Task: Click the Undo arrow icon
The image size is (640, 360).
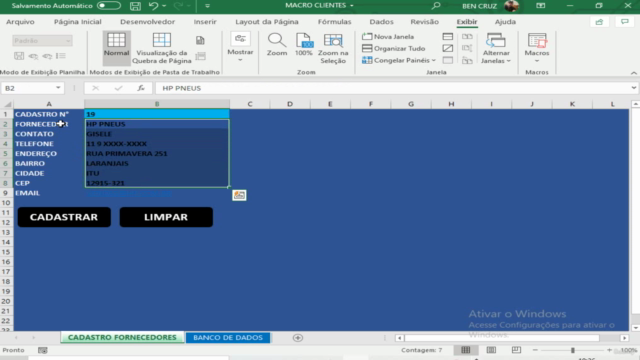Action: tap(153, 6)
